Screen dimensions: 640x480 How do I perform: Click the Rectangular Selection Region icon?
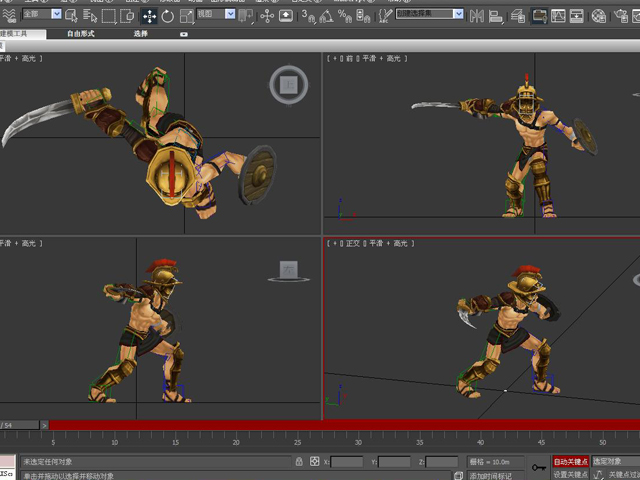[109, 16]
